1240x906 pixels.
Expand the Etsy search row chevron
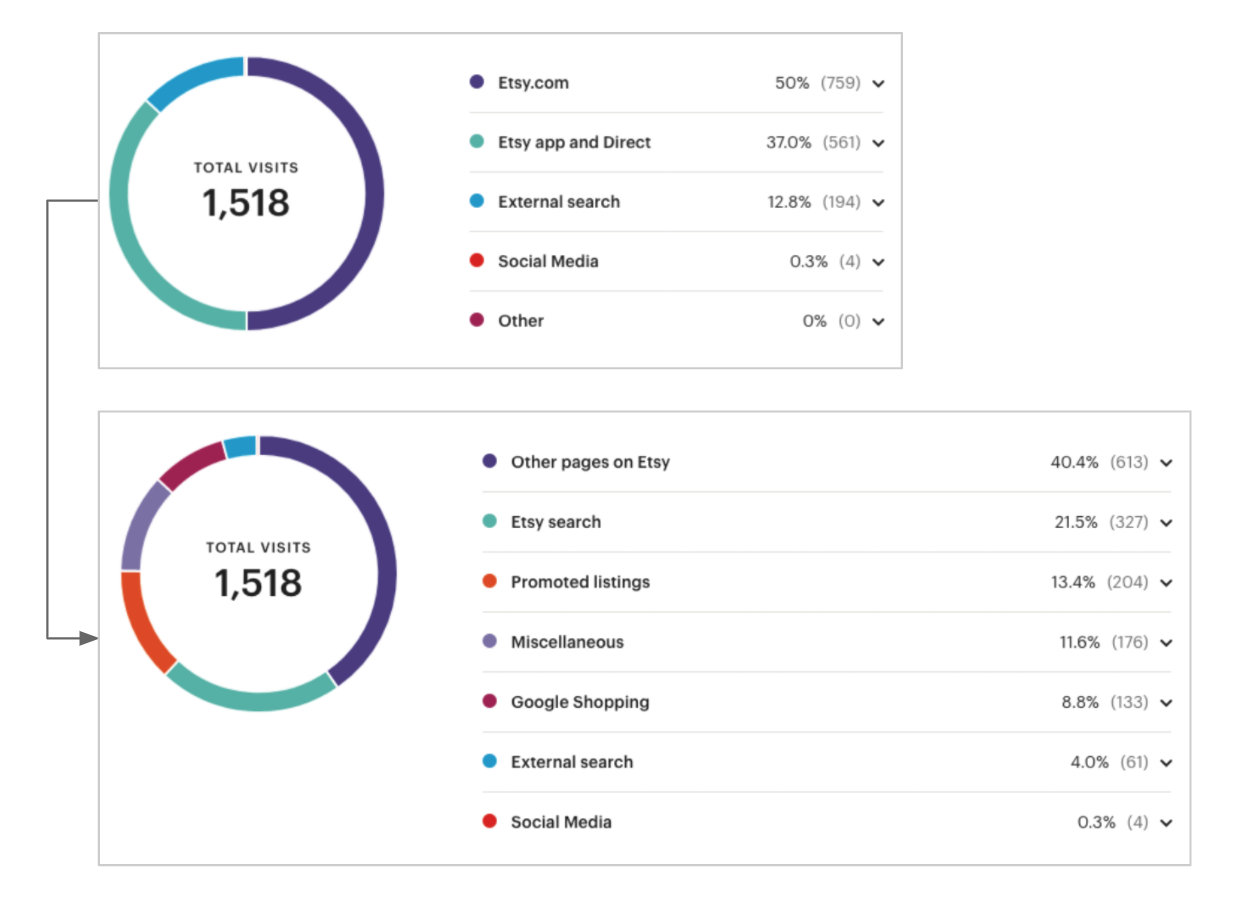pyautogui.click(x=1166, y=523)
